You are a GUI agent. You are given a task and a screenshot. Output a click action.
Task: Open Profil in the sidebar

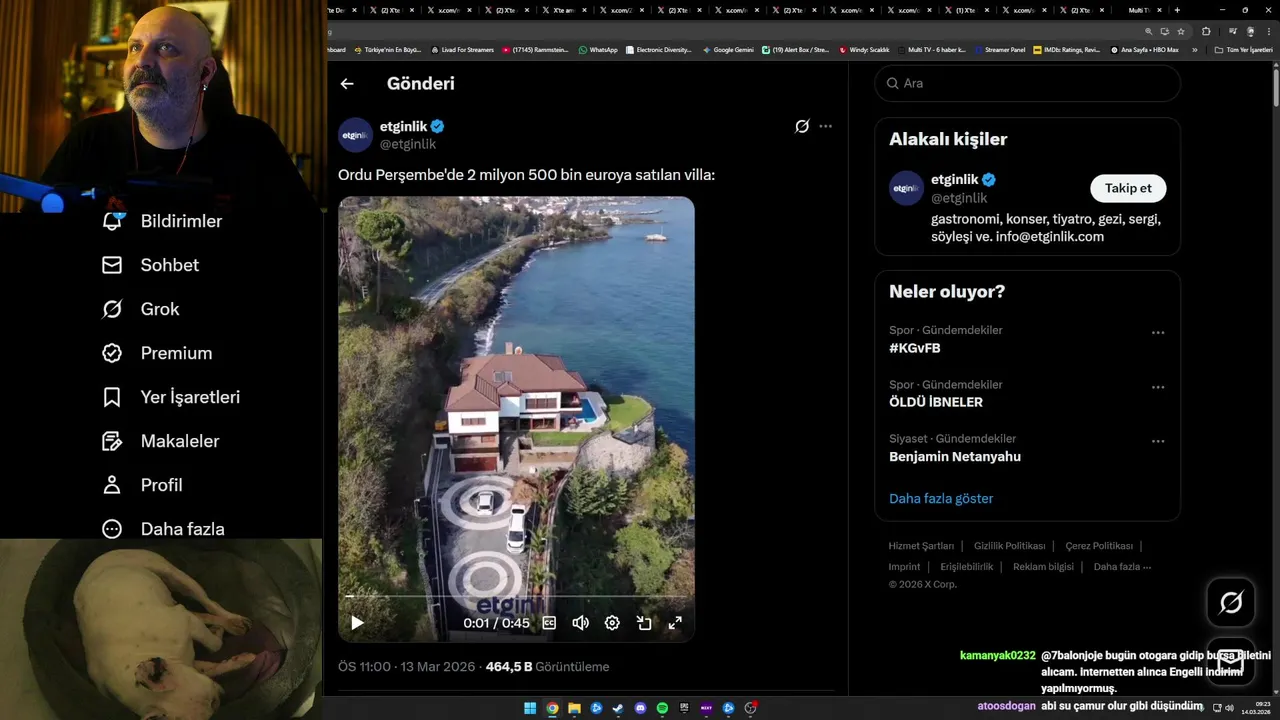pyautogui.click(x=142, y=485)
